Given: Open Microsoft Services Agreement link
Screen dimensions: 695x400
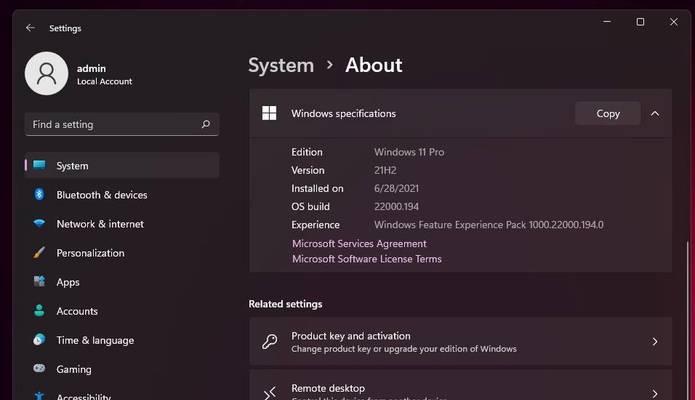Looking at the screenshot, I should coord(359,243).
